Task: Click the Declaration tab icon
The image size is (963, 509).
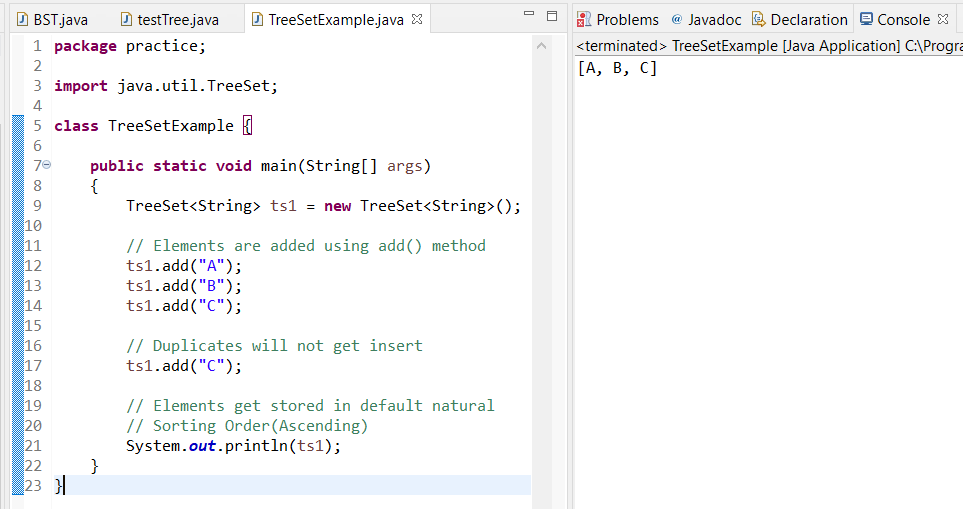Action: tap(758, 20)
